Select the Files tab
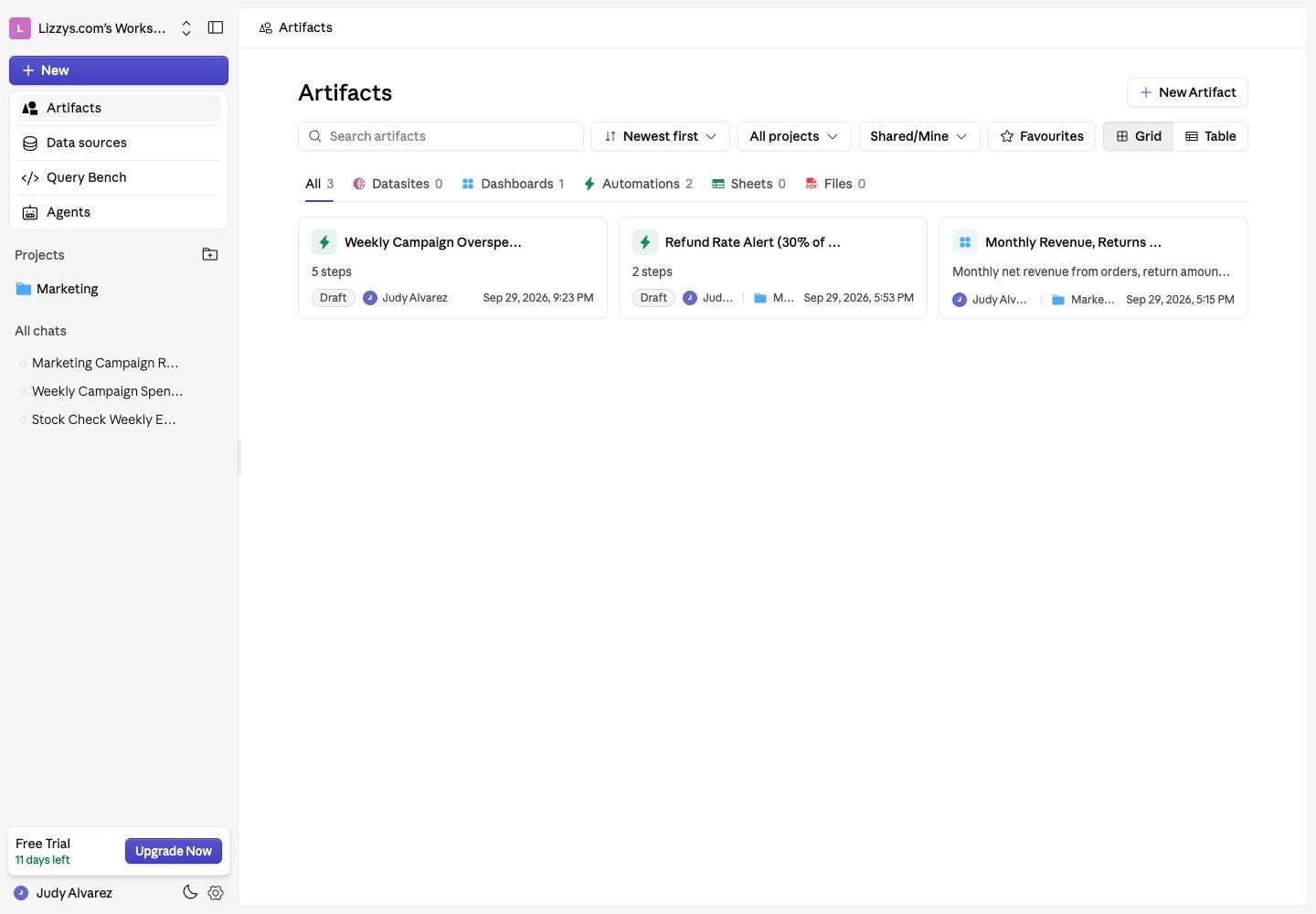This screenshot has height=914, width=1316. (835, 184)
